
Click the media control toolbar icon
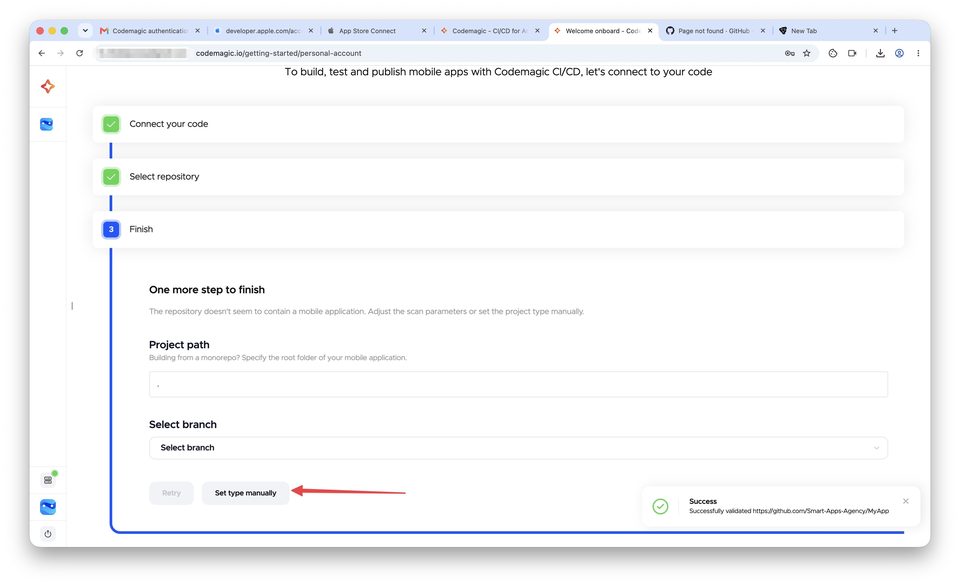click(852, 53)
